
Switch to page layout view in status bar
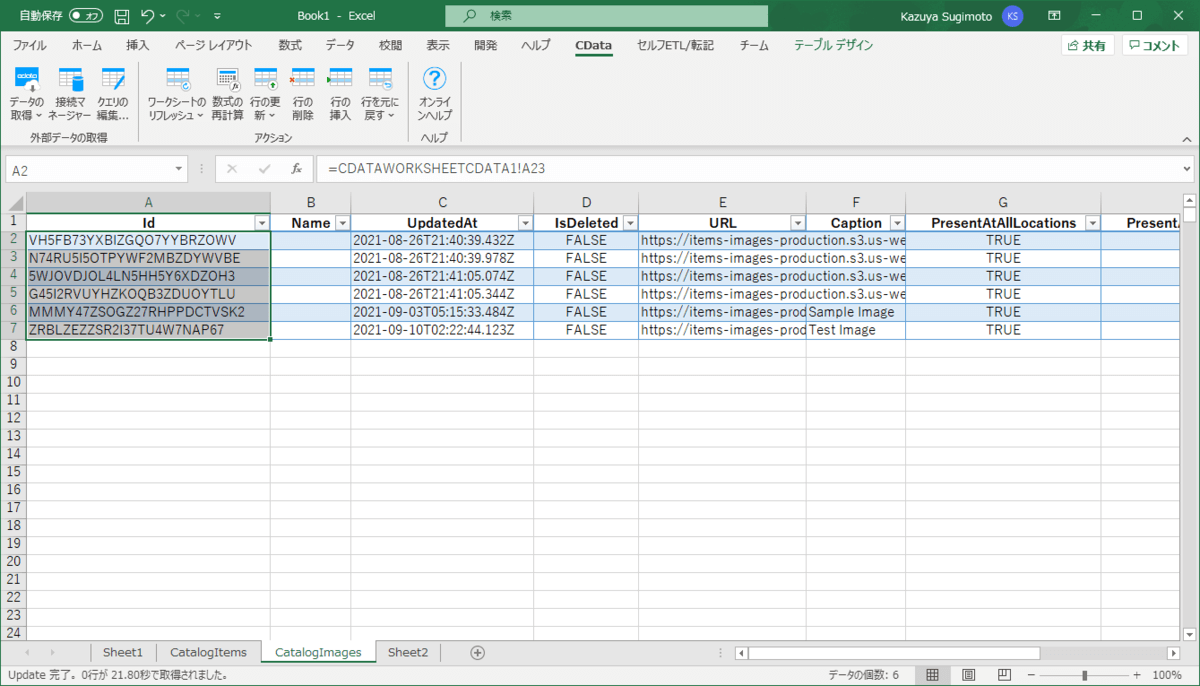click(968, 675)
